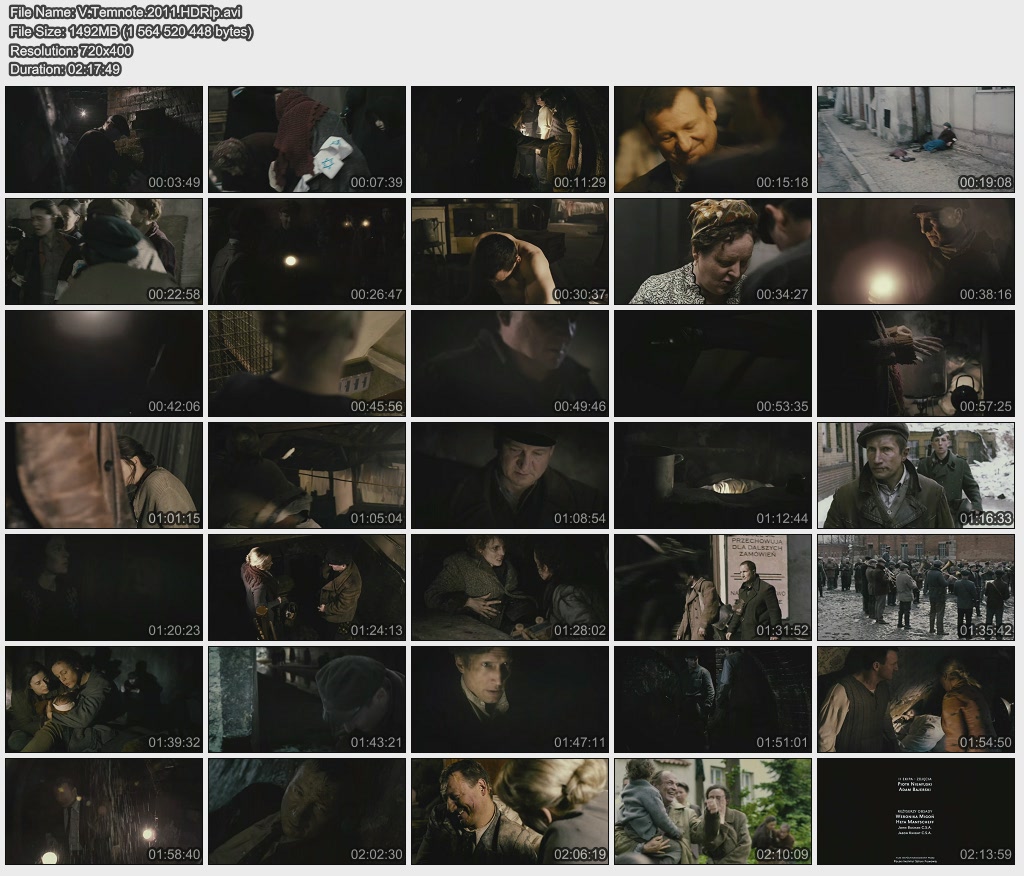Open the vest man frame 01:54:50

pos(916,700)
